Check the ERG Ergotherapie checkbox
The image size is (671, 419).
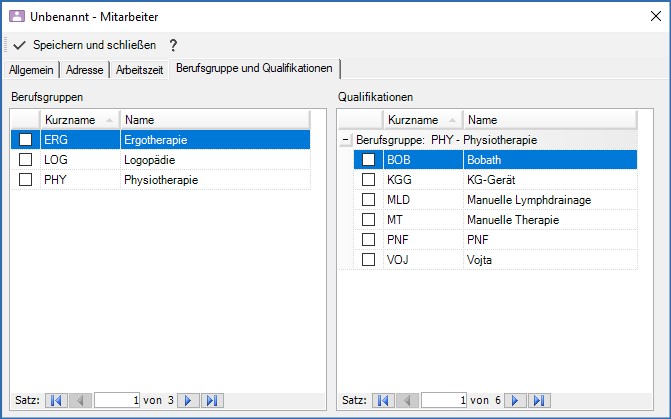[x=25, y=140]
